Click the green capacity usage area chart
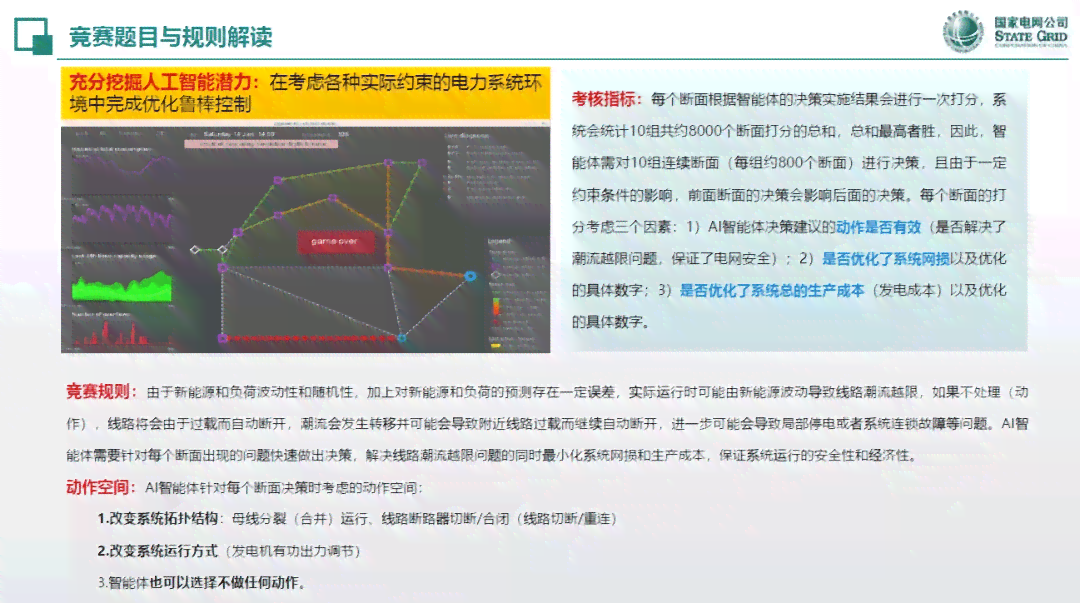The width and height of the screenshot is (1080, 603). pyautogui.click(x=122, y=285)
